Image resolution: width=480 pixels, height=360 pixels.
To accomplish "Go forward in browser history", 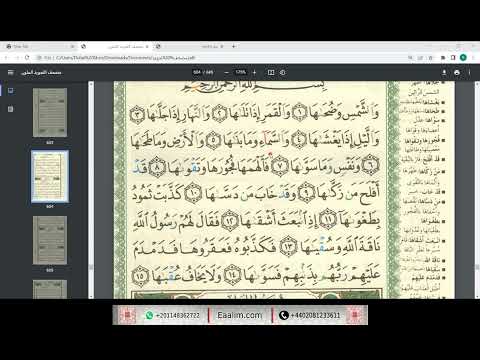I will coord(17,58).
